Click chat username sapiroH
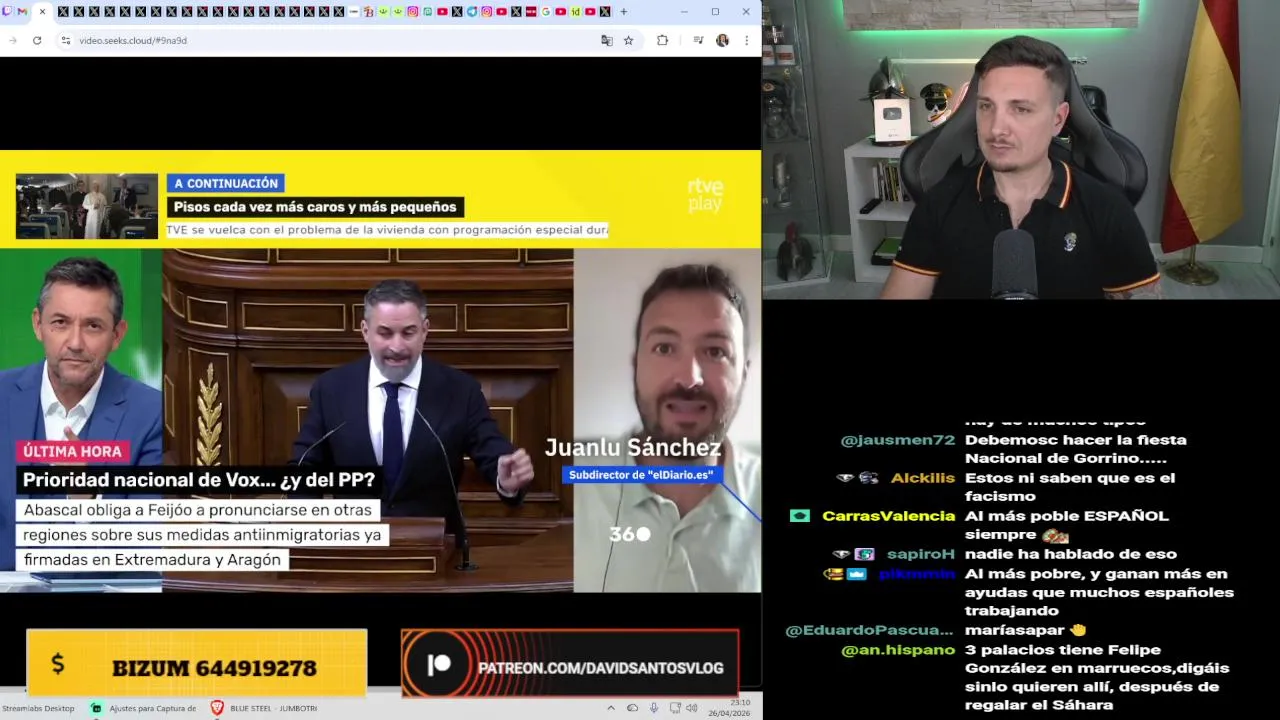The width and height of the screenshot is (1280, 720). click(921, 554)
